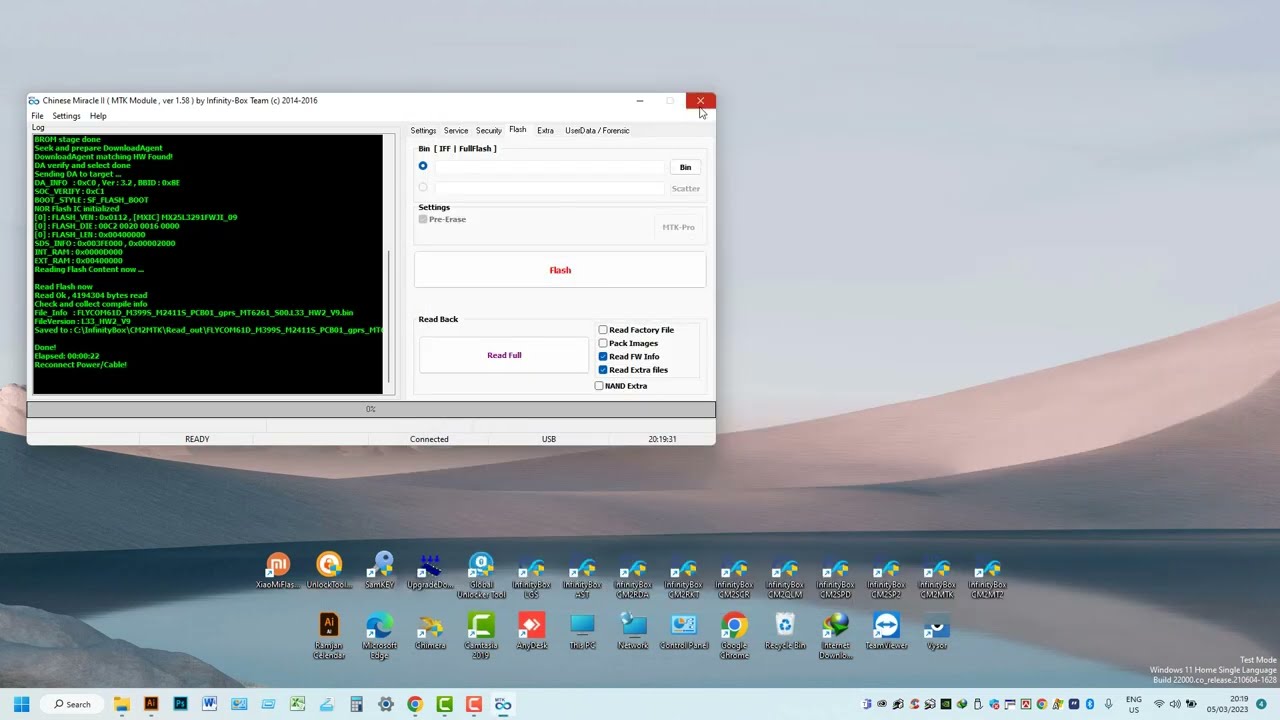Launch the InfinityBox CM2RKT desktop icon
1280x720 pixels.
[x=684, y=576]
